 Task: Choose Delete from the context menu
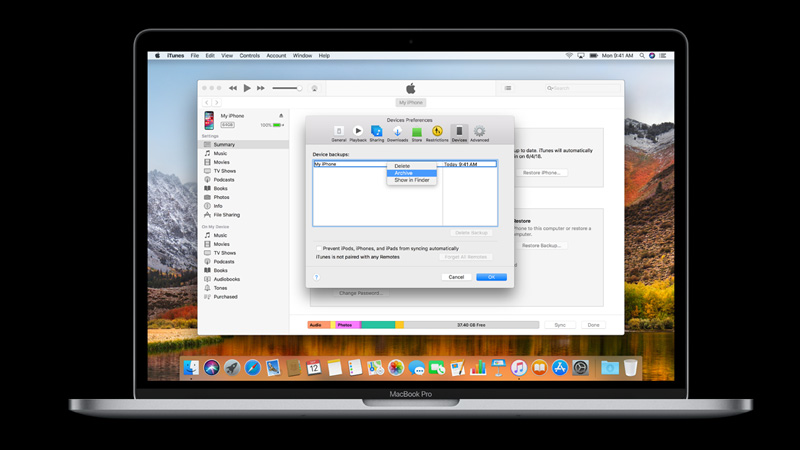412,166
